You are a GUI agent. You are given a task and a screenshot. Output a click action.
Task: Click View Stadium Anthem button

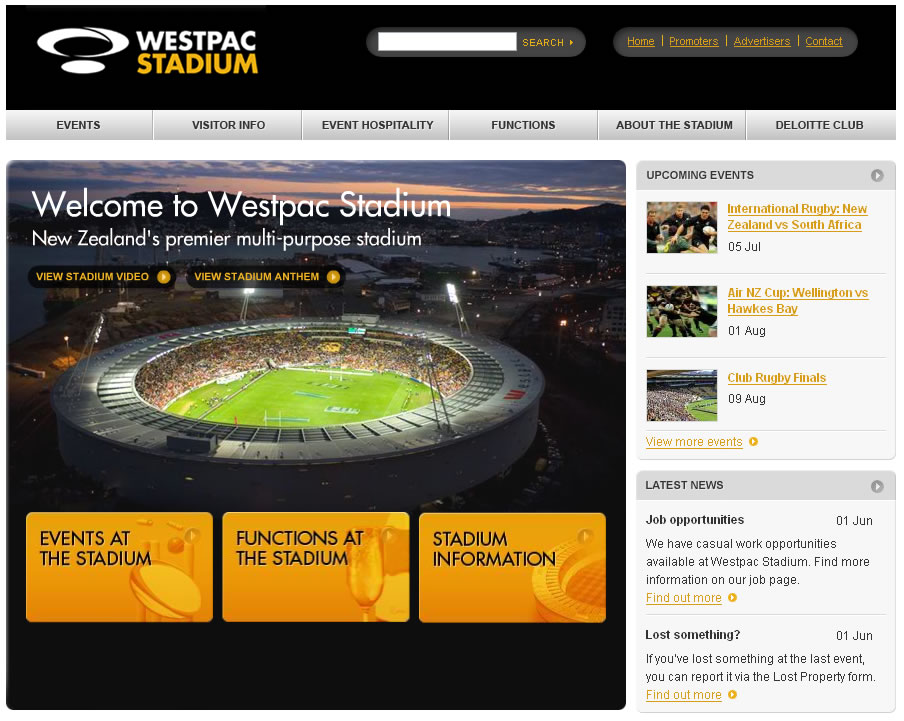pyautogui.click(x=265, y=277)
